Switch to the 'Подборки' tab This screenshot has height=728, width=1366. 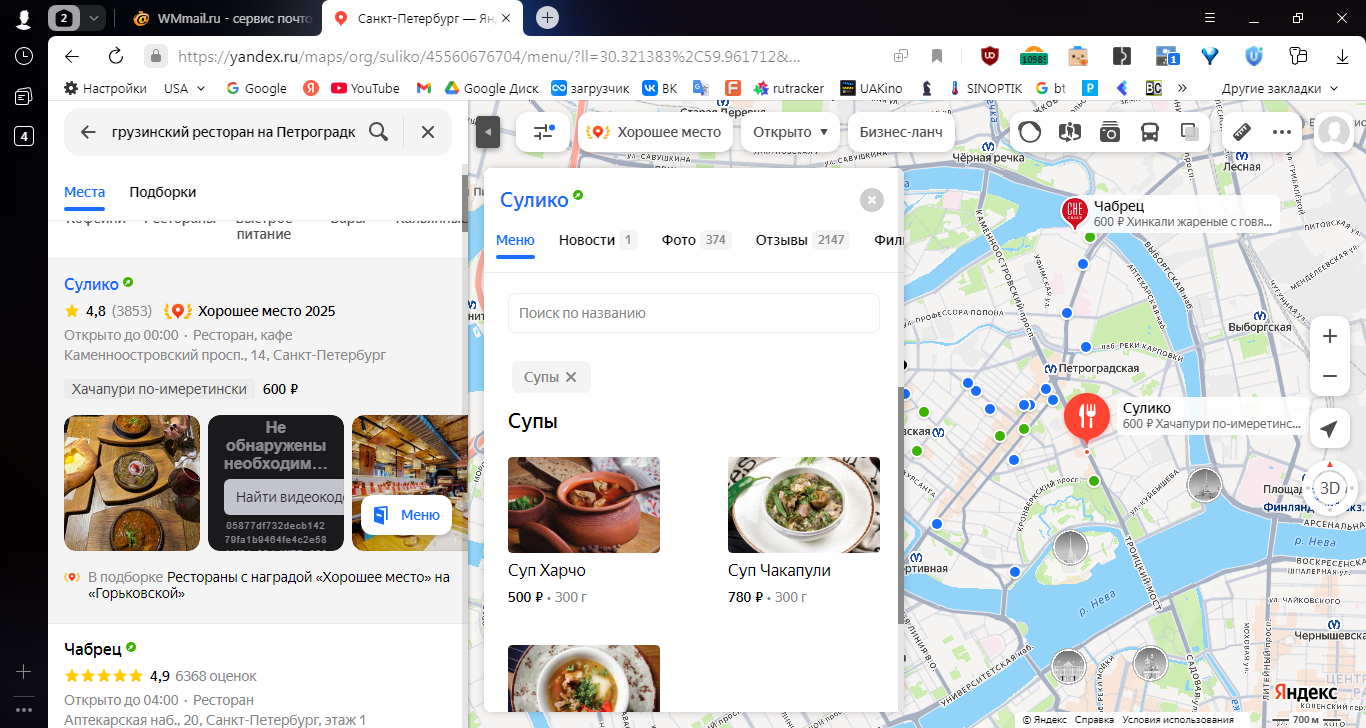[163, 192]
